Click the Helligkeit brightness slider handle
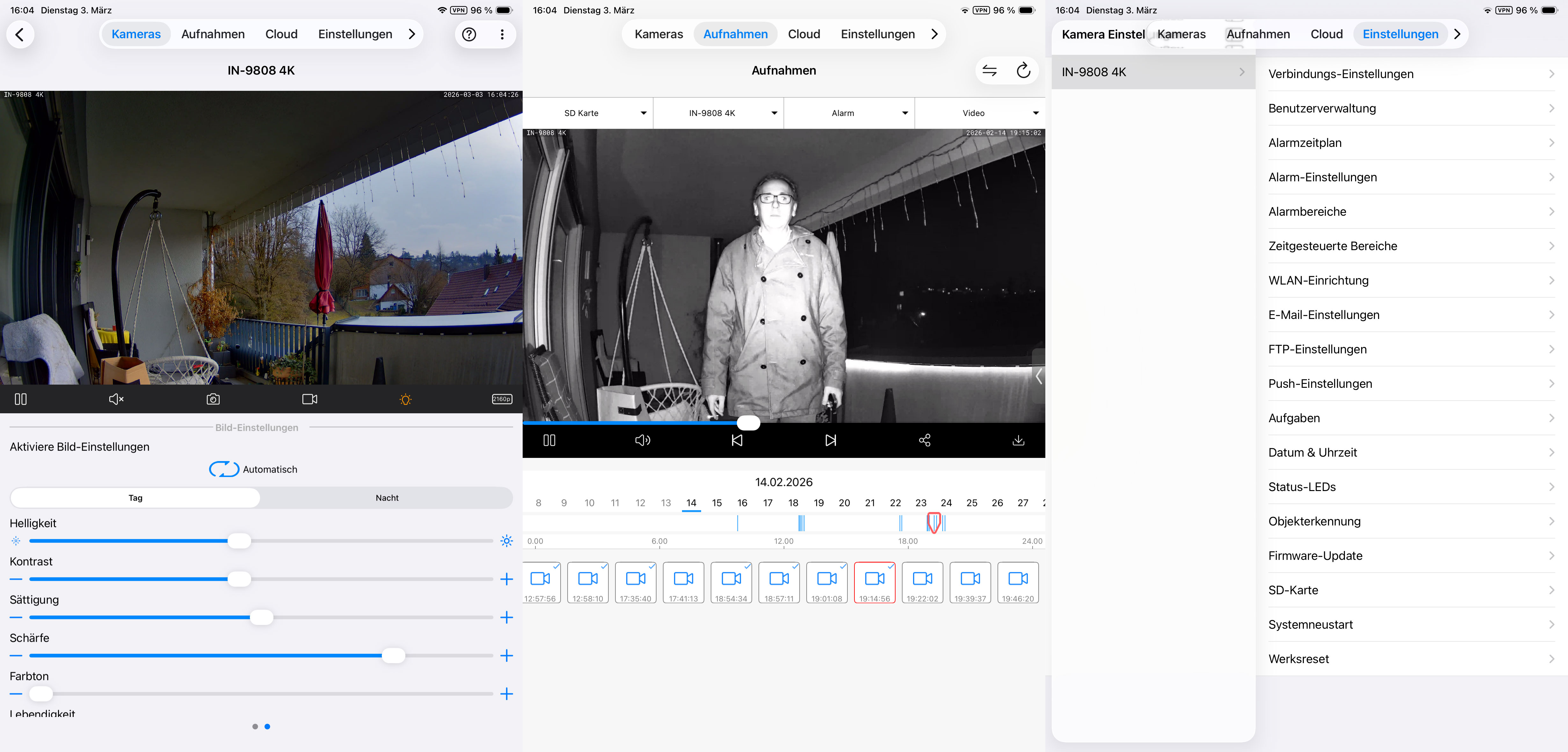The width and height of the screenshot is (1568, 752). (239, 541)
